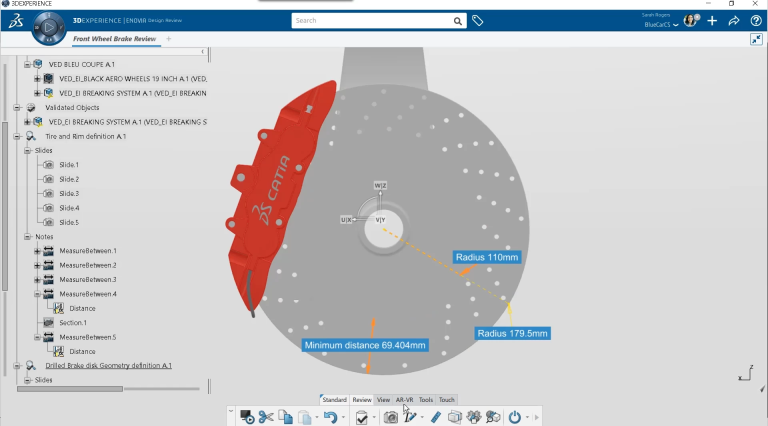Click the Share arrow icon
768x426 pixels.
coord(733,20)
